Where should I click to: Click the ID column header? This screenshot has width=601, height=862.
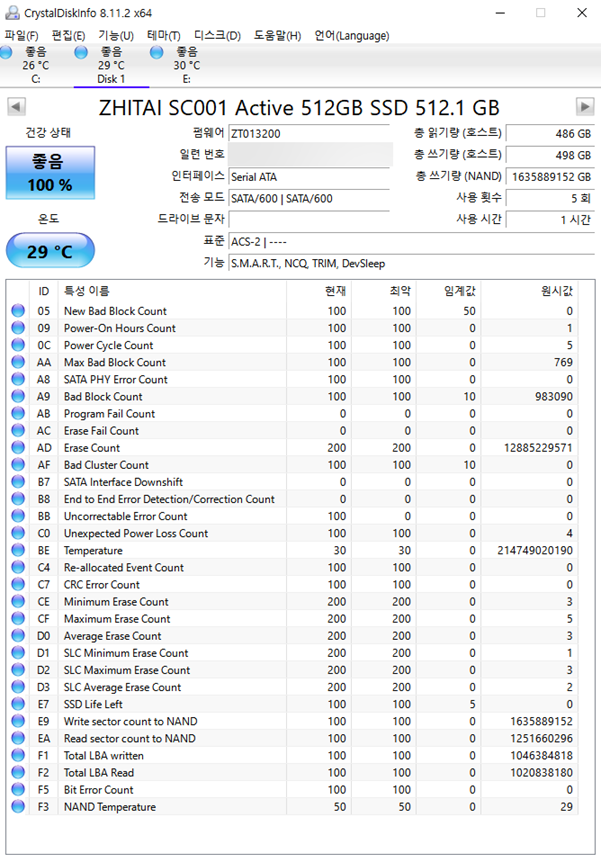point(43,291)
